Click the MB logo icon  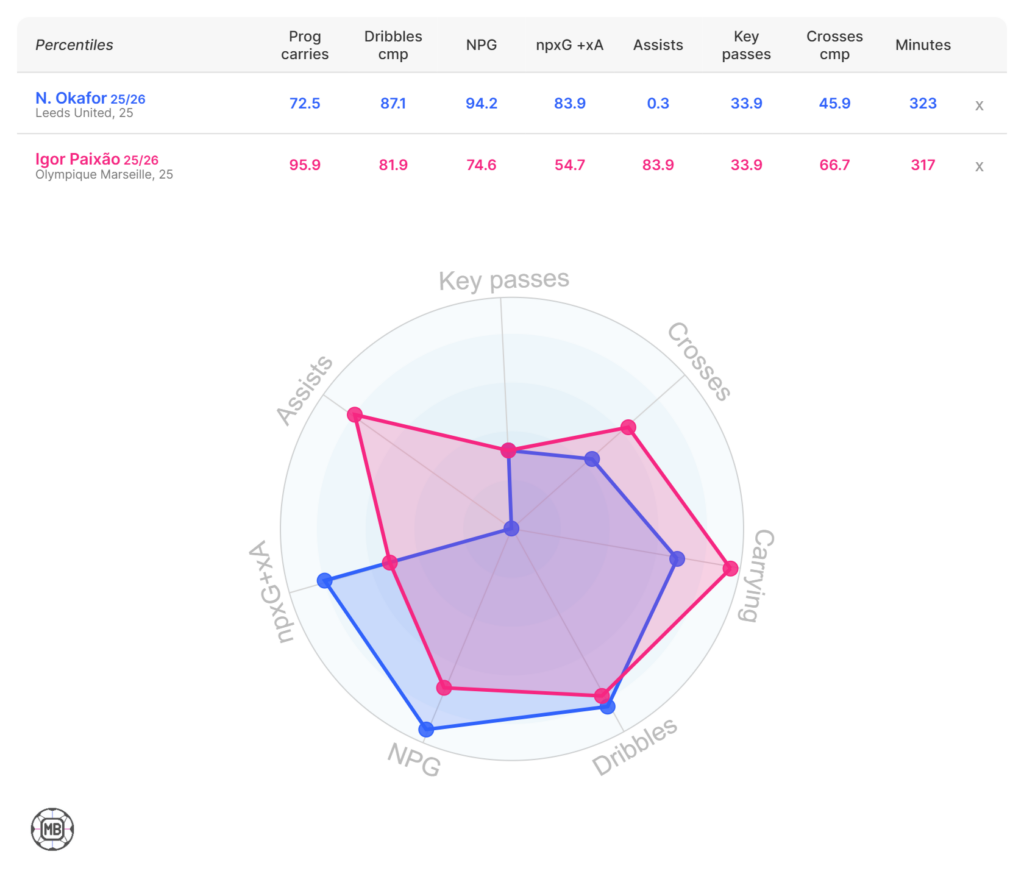(x=52, y=829)
